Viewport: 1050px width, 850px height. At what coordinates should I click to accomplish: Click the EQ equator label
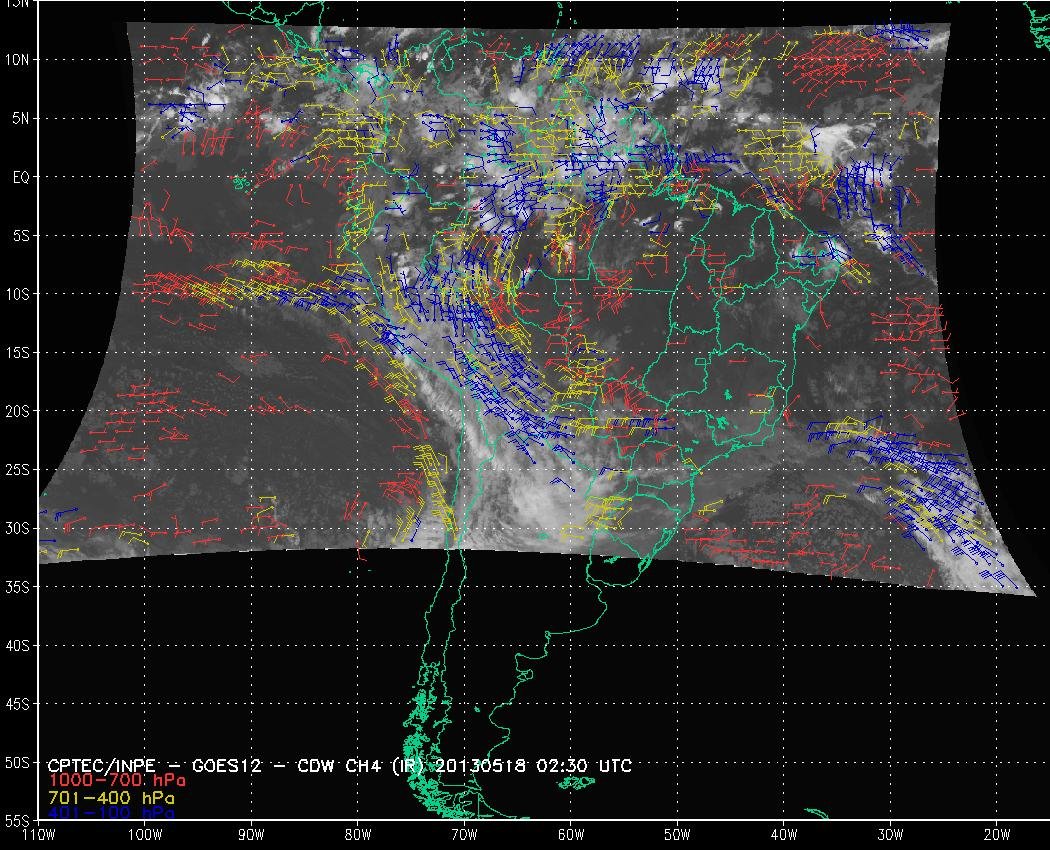click(x=21, y=178)
